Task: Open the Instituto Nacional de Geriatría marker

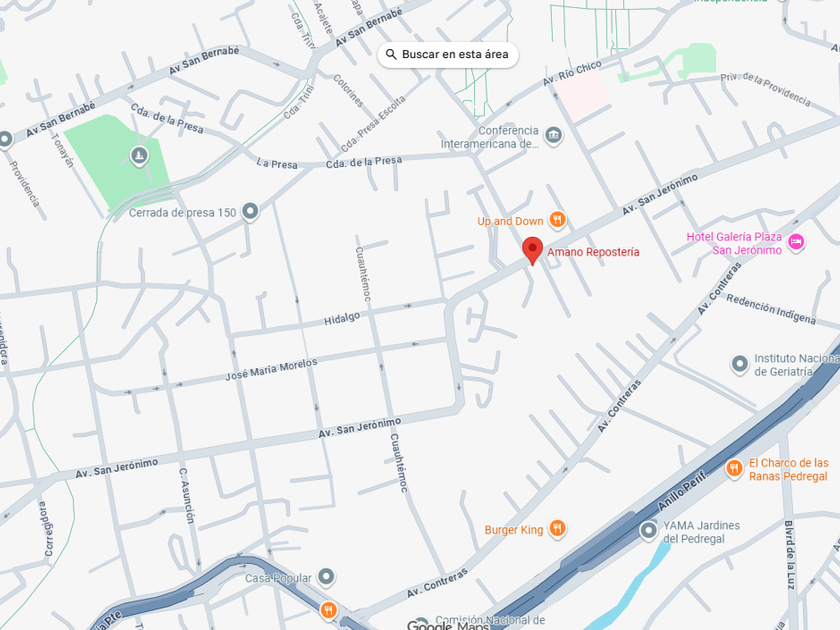Action: point(740,364)
